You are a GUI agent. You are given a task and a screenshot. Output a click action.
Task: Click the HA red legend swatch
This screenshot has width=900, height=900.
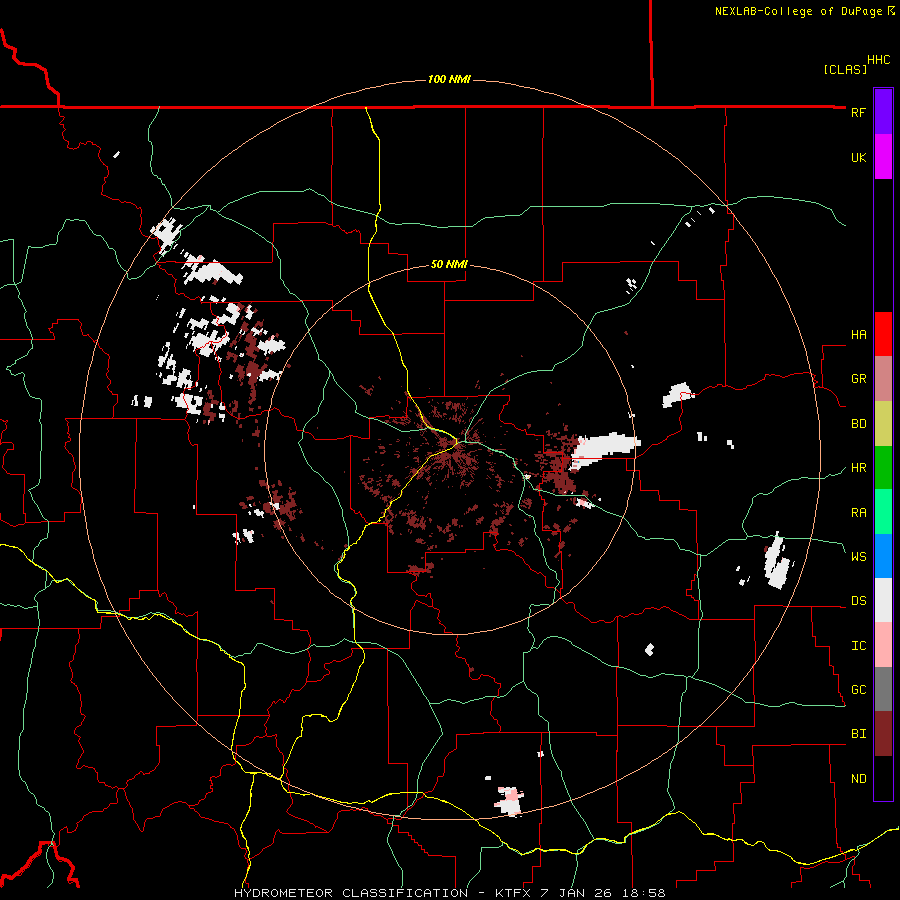tap(883, 334)
